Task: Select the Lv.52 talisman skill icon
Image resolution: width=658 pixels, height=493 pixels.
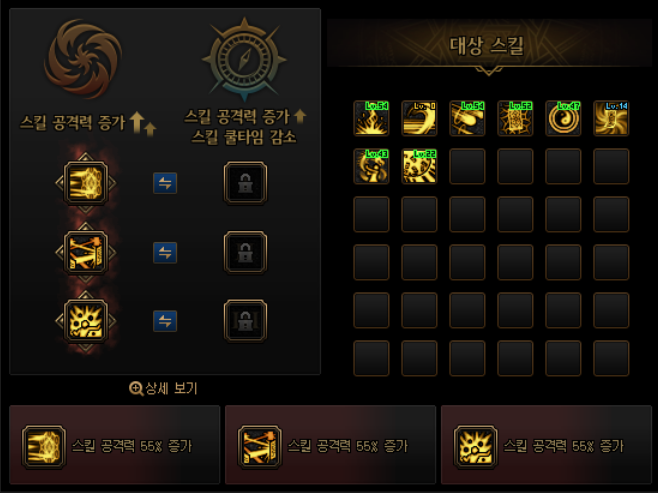Action: [x=515, y=118]
